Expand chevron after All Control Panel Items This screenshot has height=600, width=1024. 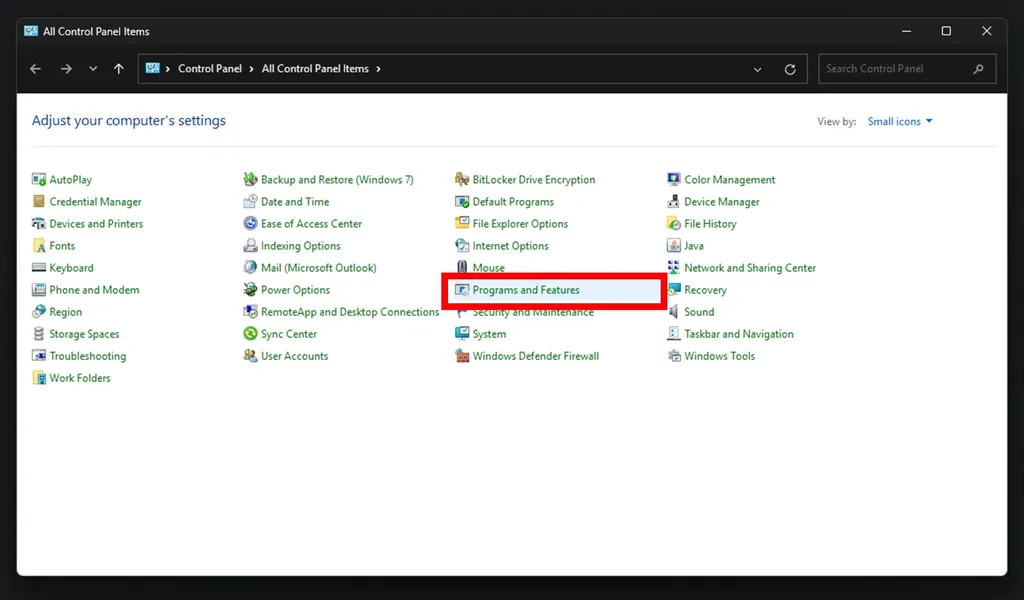click(378, 69)
